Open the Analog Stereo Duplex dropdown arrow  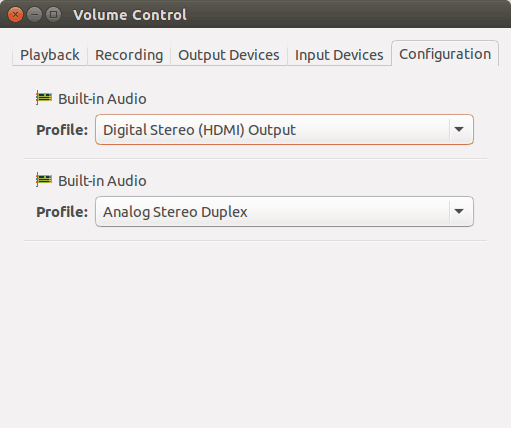click(x=459, y=211)
